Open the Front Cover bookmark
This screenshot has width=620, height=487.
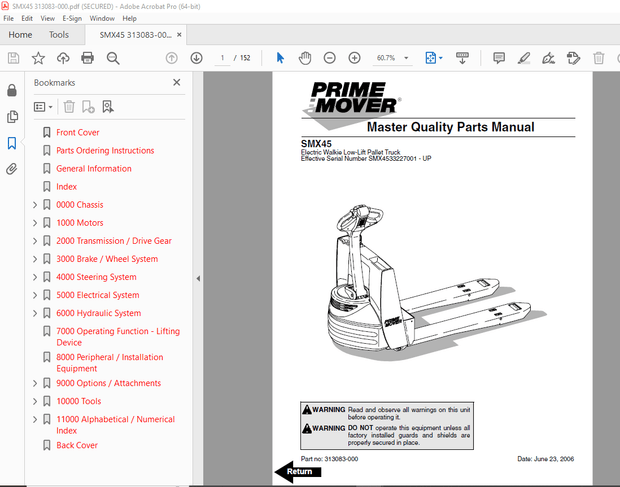coord(78,132)
